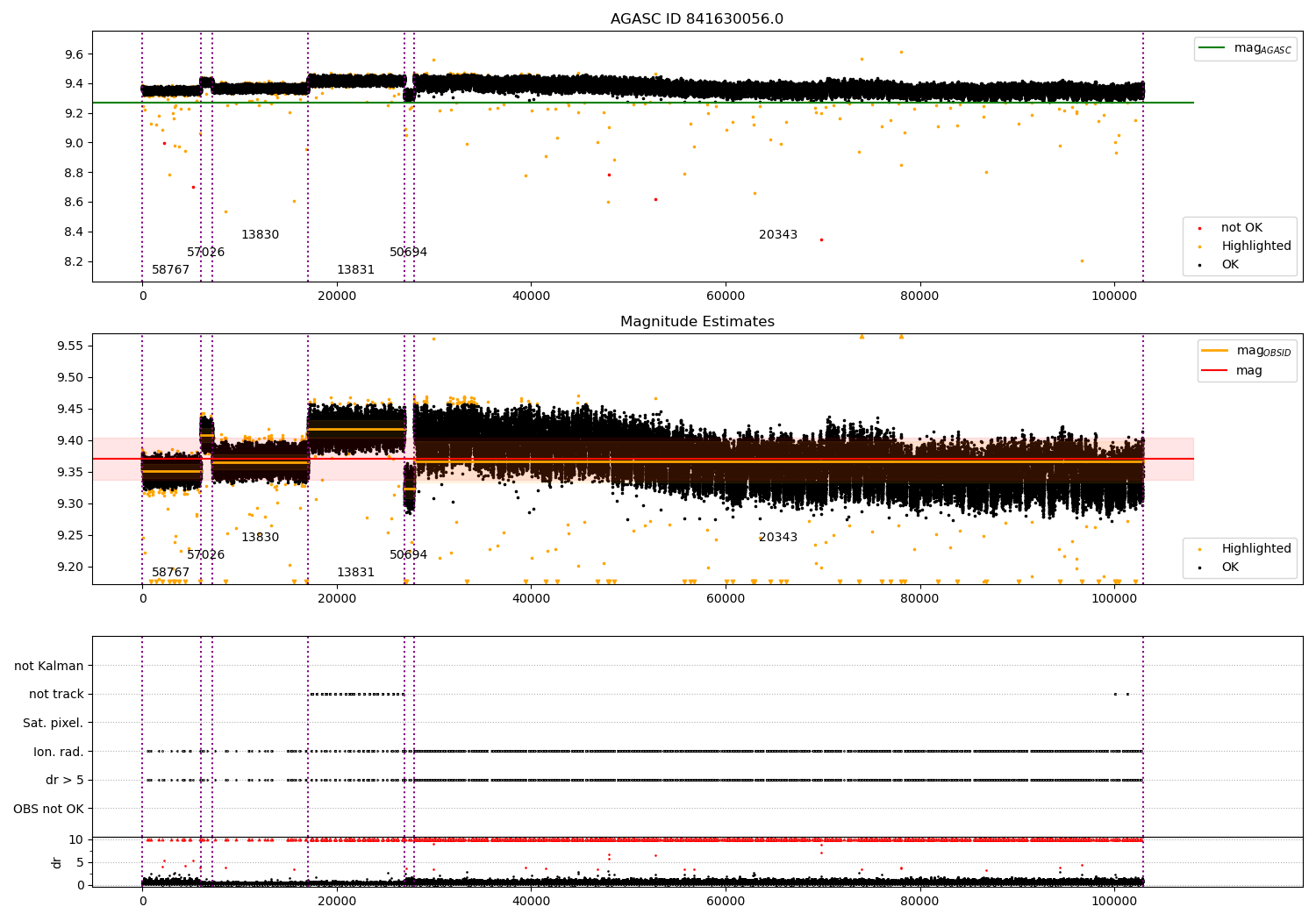The height and width of the screenshot is (921, 1316).
Task: Click obsid label 13830 in the top panel
Action: [x=260, y=235]
